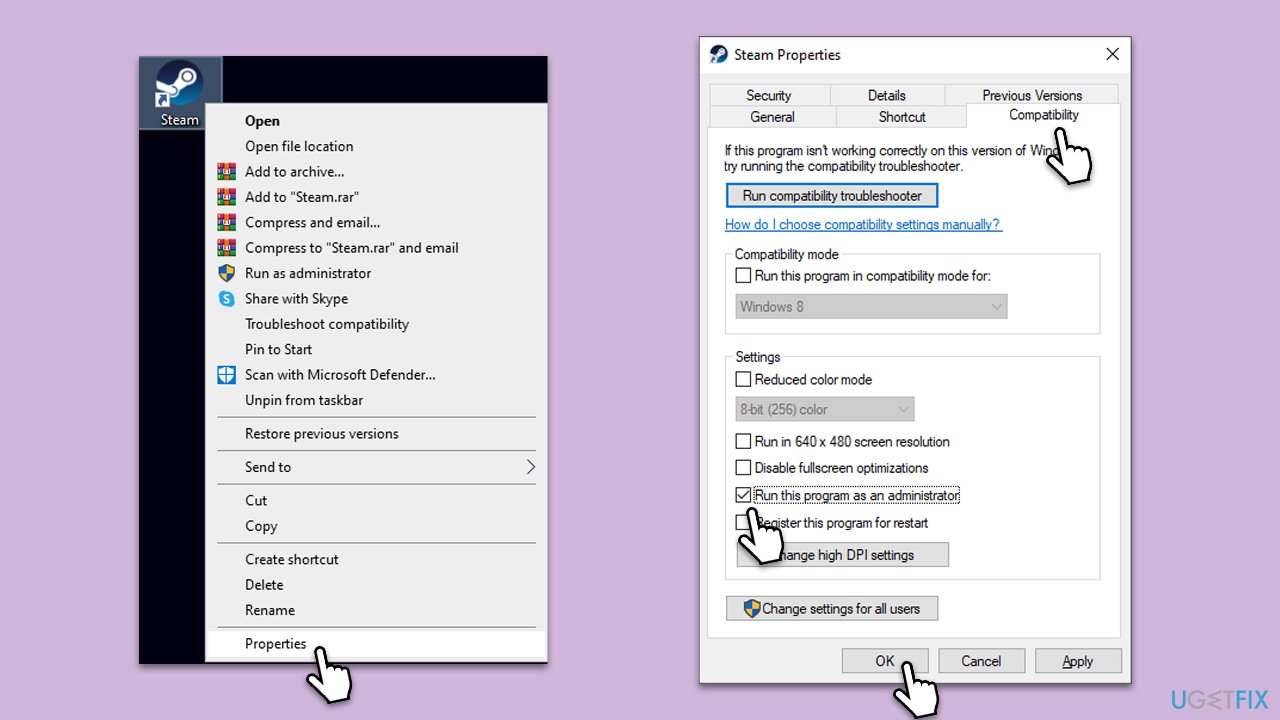Viewport: 1280px width, 720px height.
Task: Choose Copy from the context menu
Action: pos(376,526)
